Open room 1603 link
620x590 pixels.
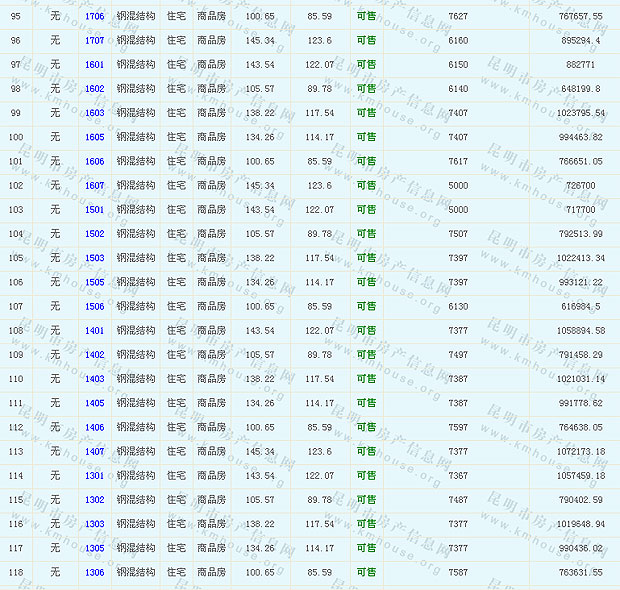pyautogui.click(x=94, y=113)
